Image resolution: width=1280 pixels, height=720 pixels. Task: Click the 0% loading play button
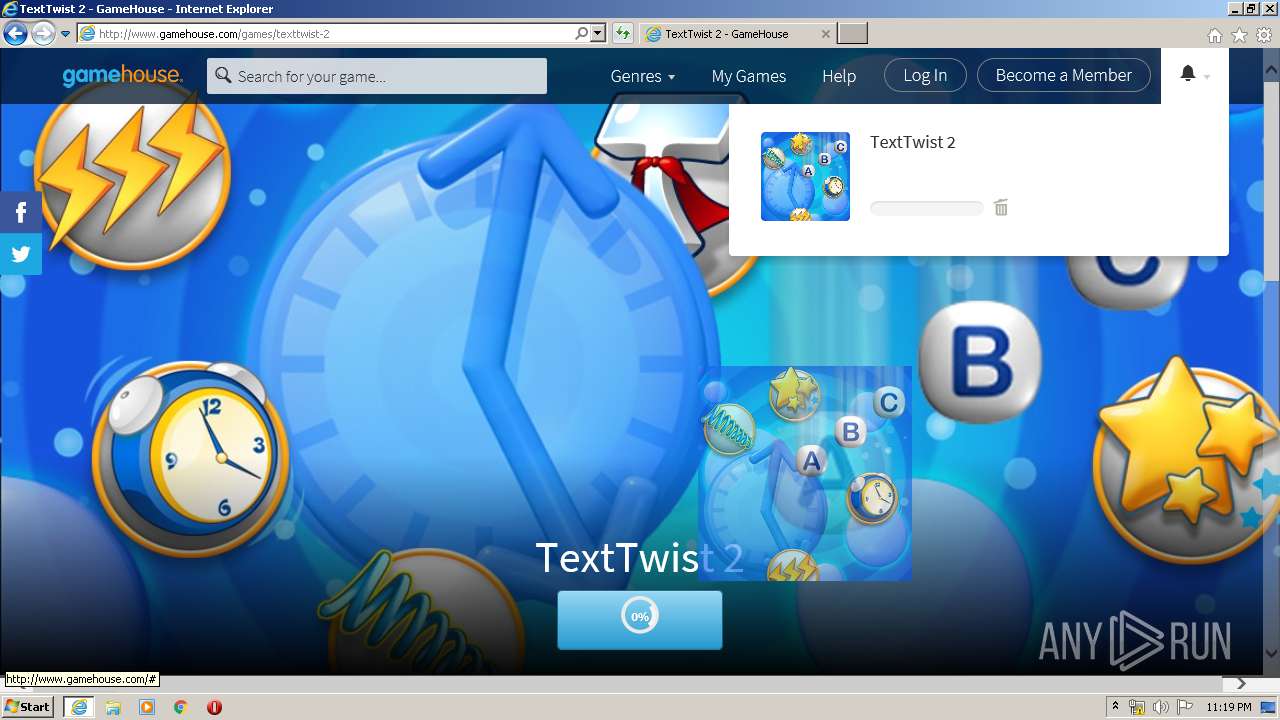pyautogui.click(x=640, y=619)
